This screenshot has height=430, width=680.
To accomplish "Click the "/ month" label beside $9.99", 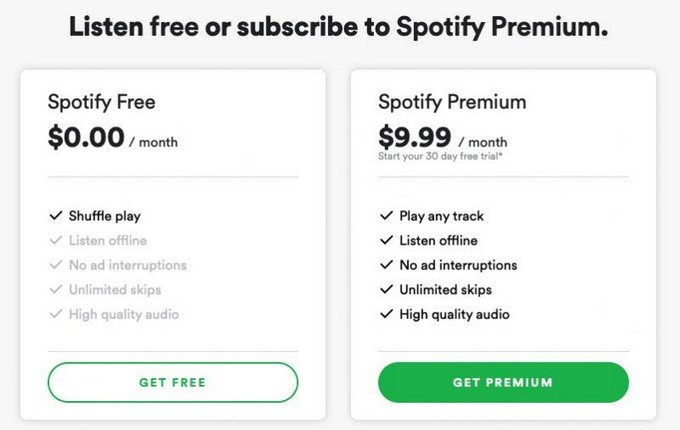I will coord(483,142).
